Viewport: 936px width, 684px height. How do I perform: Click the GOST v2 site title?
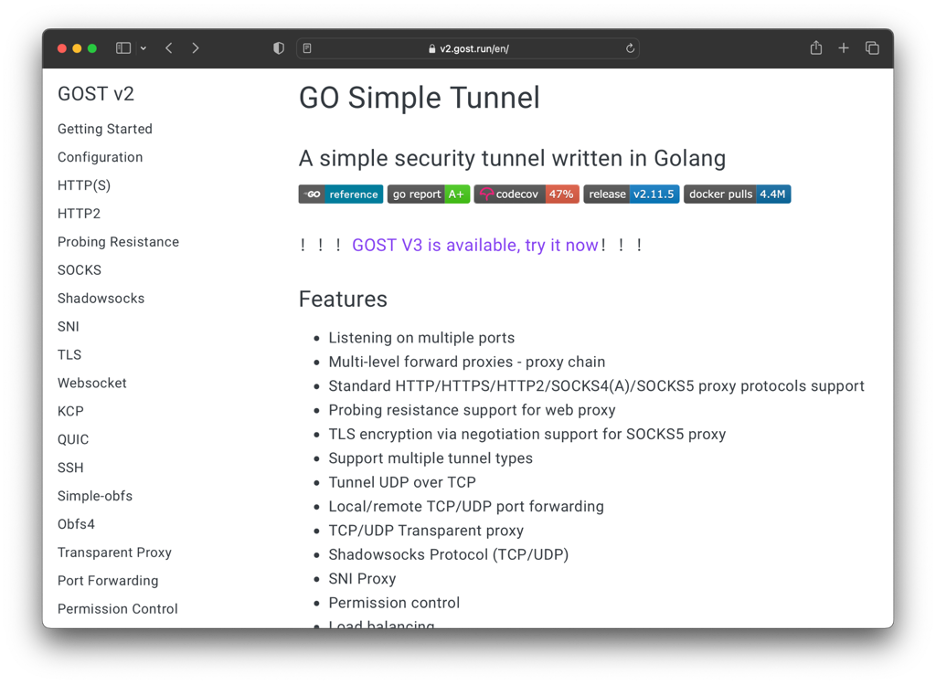tap(96, 93)
